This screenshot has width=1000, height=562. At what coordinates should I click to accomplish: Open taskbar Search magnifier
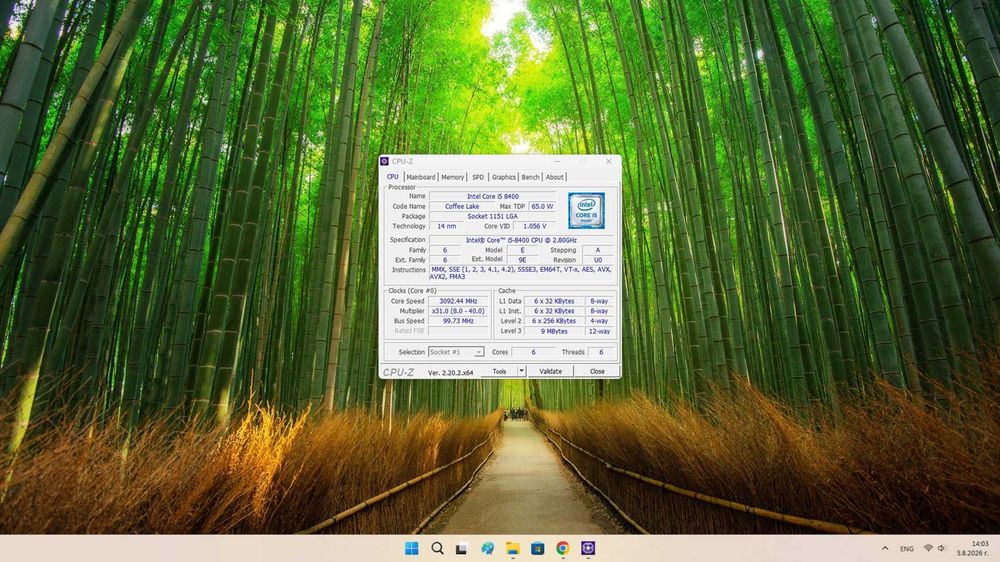point(437,548)
